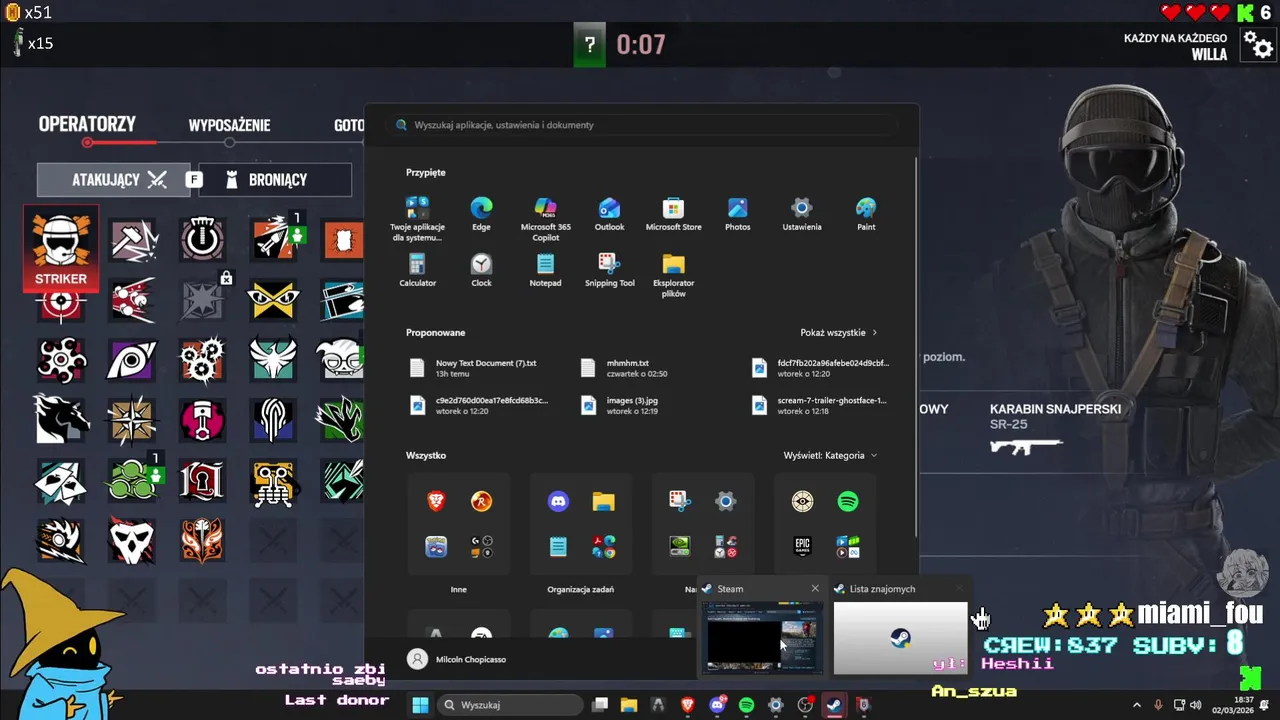Open Epic Games launcher icon

[802, 547]
